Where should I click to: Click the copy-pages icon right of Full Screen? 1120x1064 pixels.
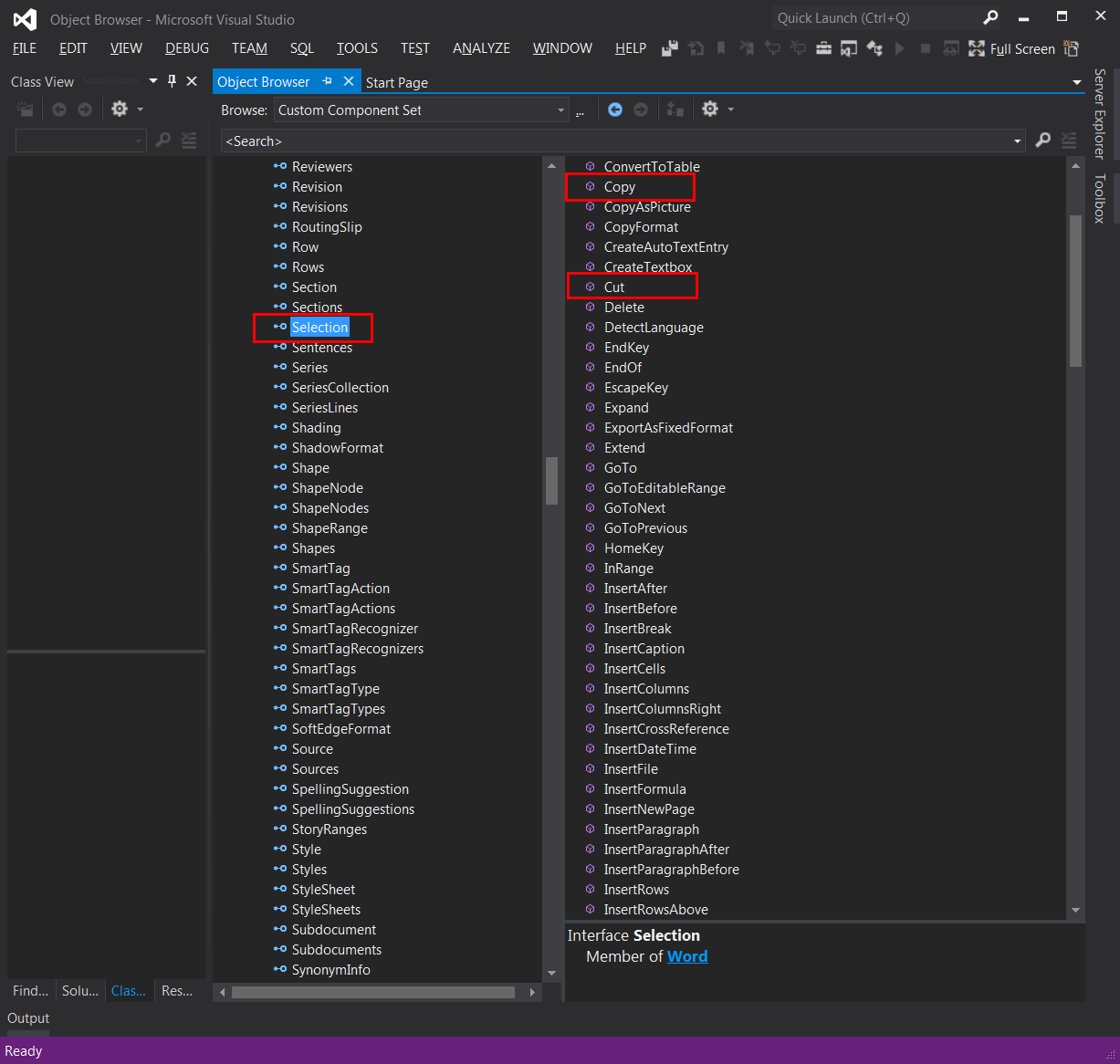click(1072, 48)
